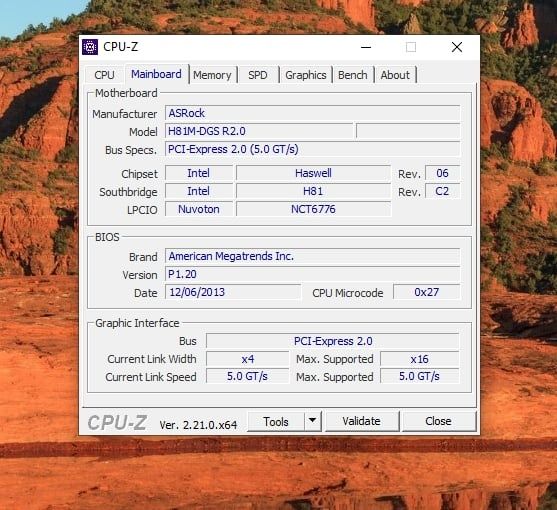The height and width of the screenshot is (510, 557).
Task: Click the Chipset label
Action: coord(139,174)
